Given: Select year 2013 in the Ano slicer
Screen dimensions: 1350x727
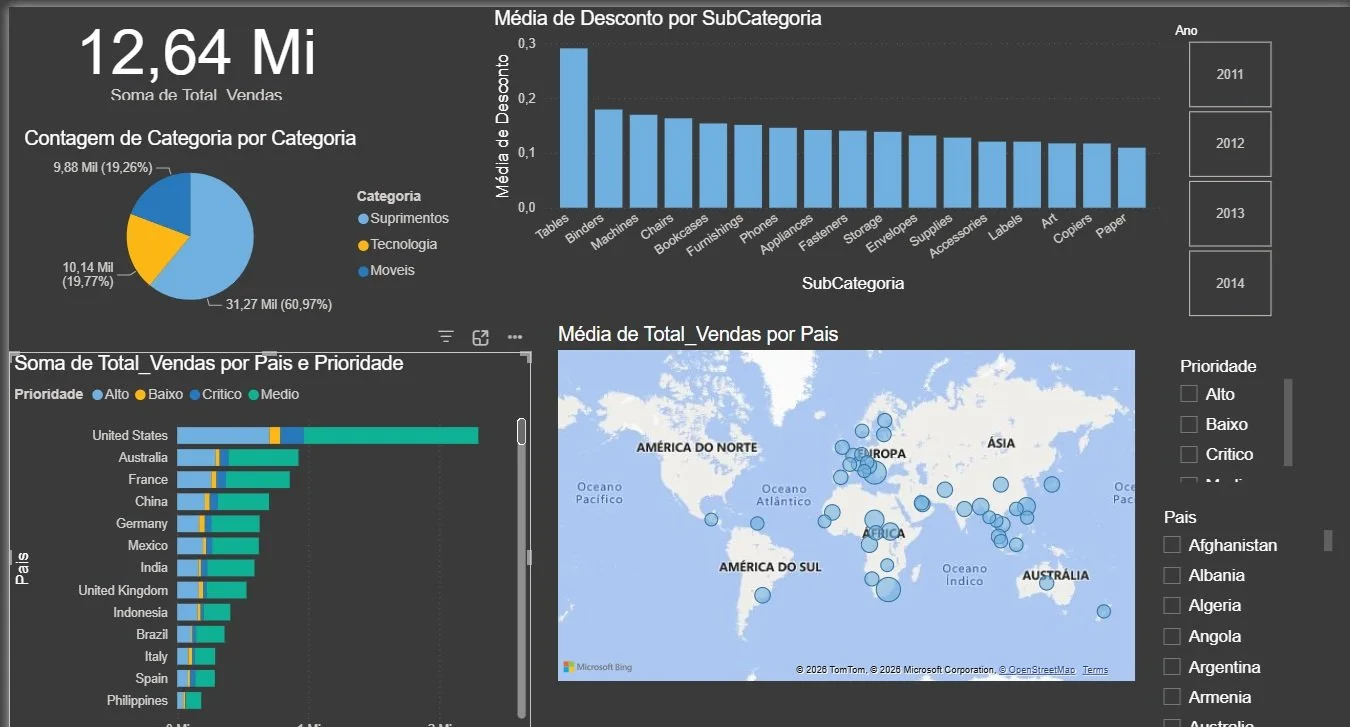Looking at the screenshot, I should click(1230, 213).
